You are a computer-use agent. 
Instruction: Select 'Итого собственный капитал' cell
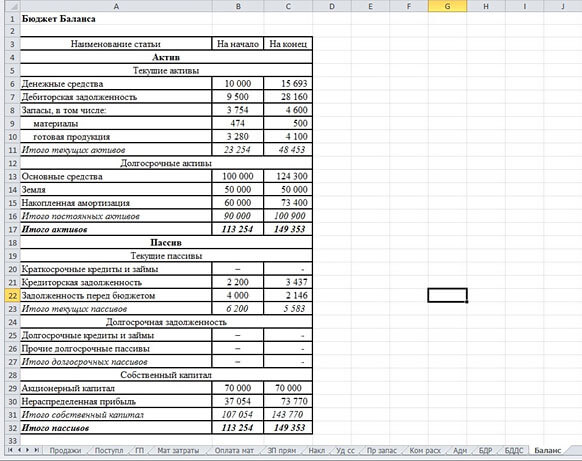pyautogui.click(x=116, y=415)
